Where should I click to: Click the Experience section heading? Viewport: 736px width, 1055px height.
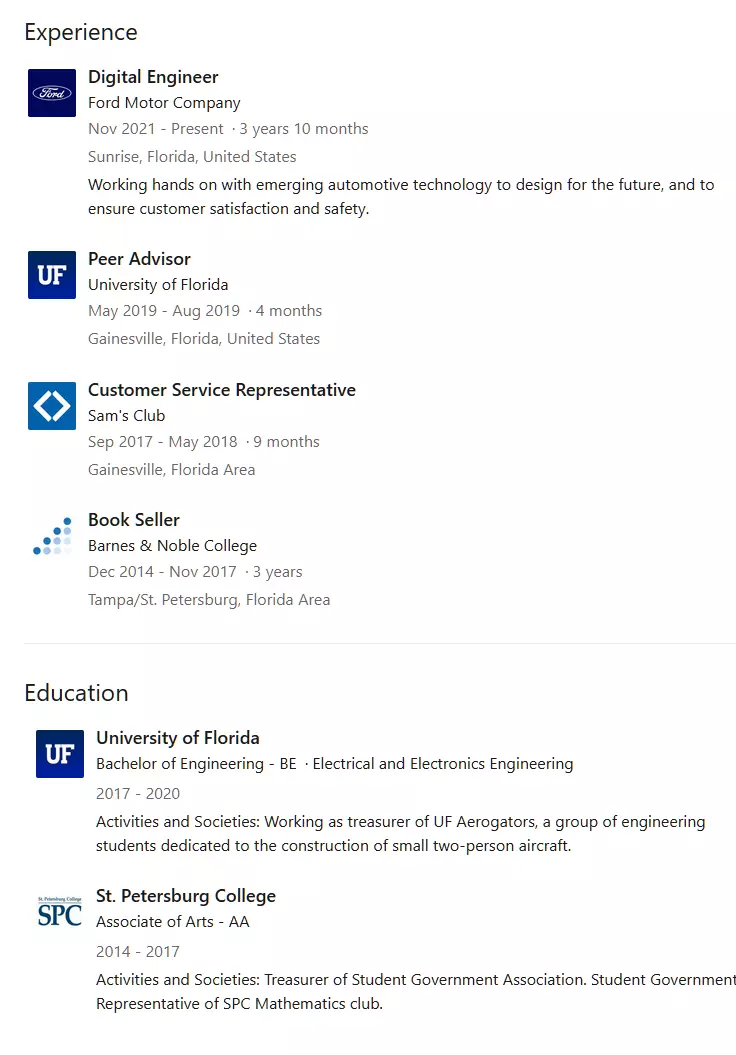[81, 32]
